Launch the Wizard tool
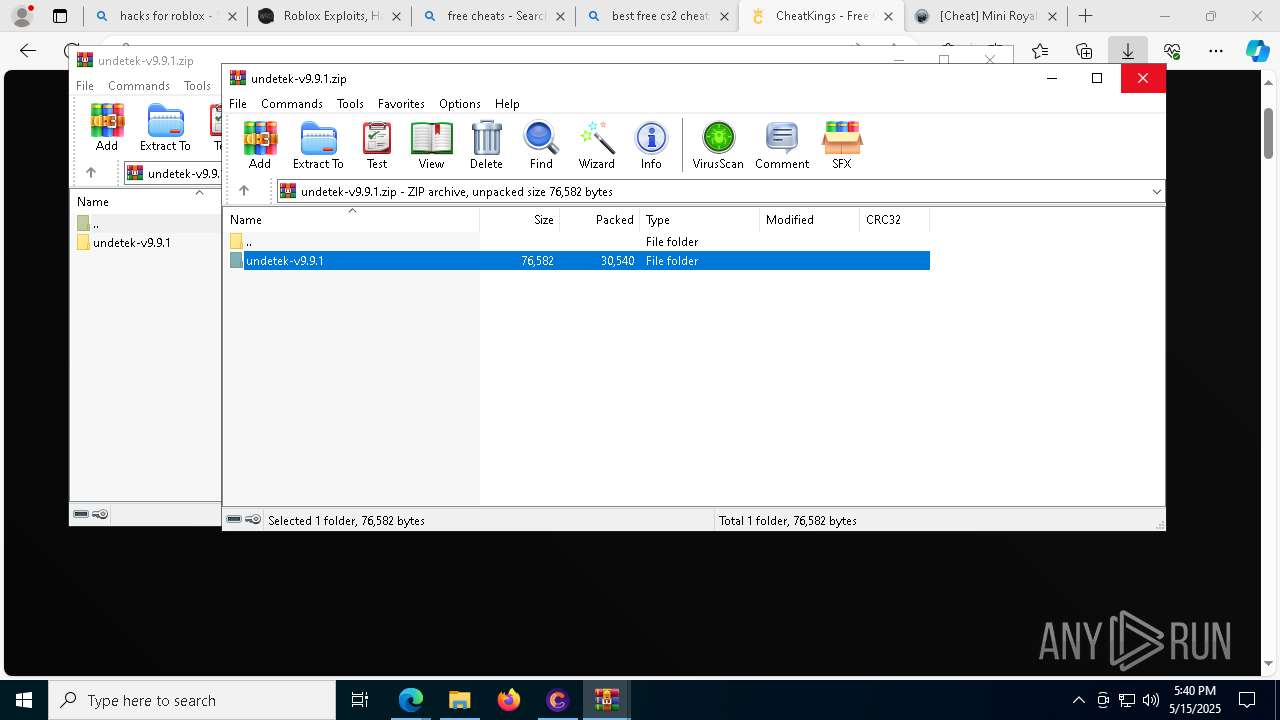Image resolution: width=1280 pixels, height=720 pixels. (x=596, y=145)
